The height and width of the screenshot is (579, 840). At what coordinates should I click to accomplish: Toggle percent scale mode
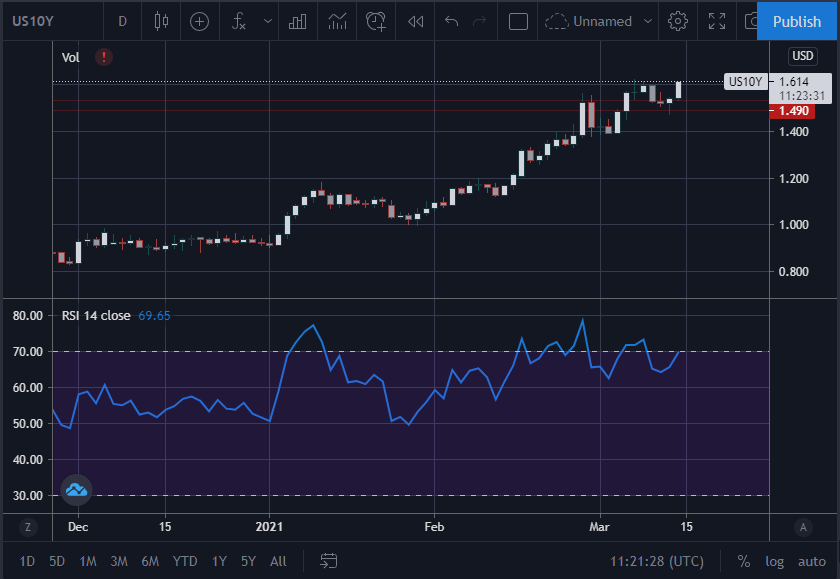744,561
